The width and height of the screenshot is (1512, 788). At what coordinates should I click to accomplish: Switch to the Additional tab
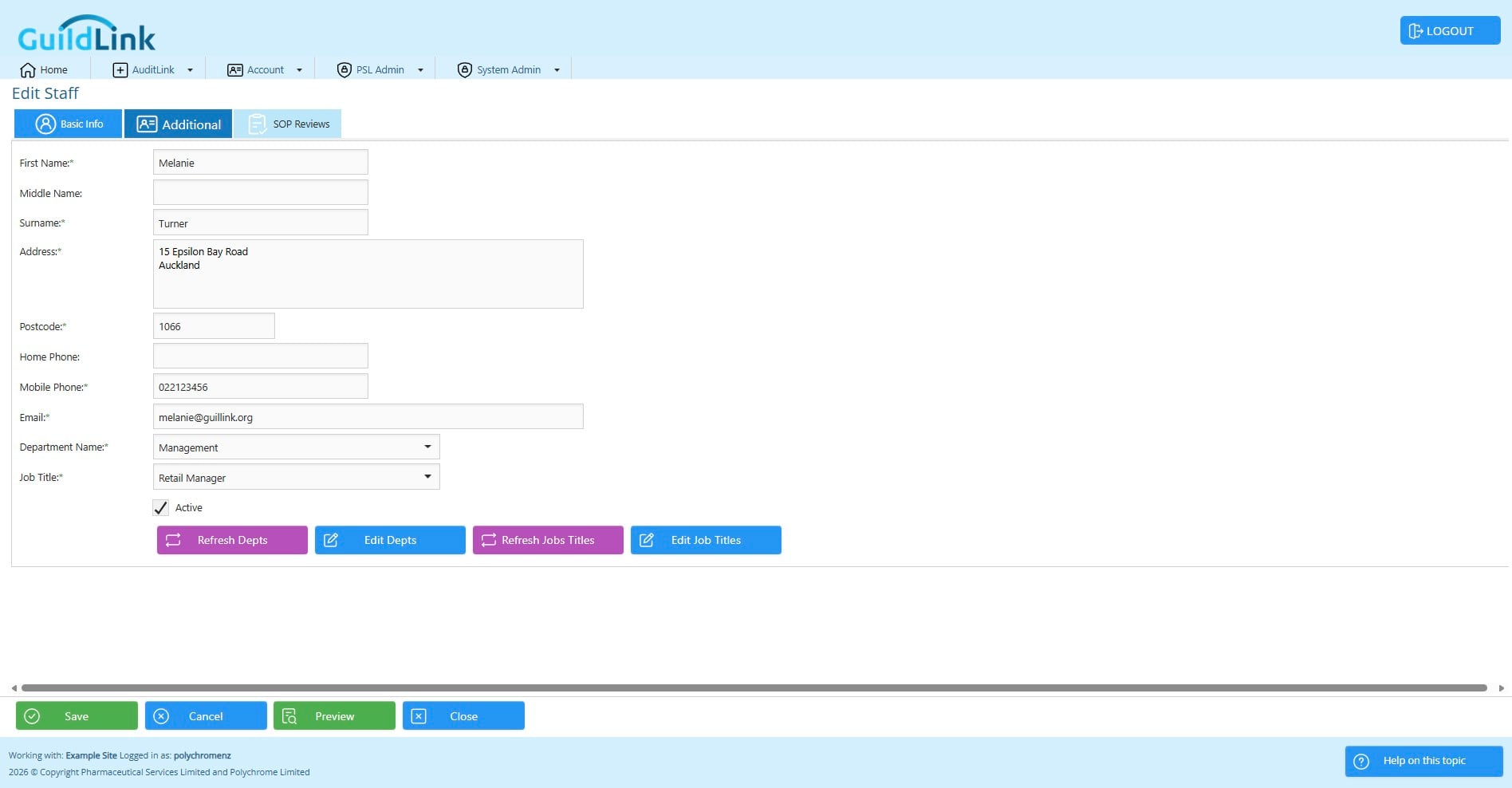pyautogui.click(x=178, y=124)
